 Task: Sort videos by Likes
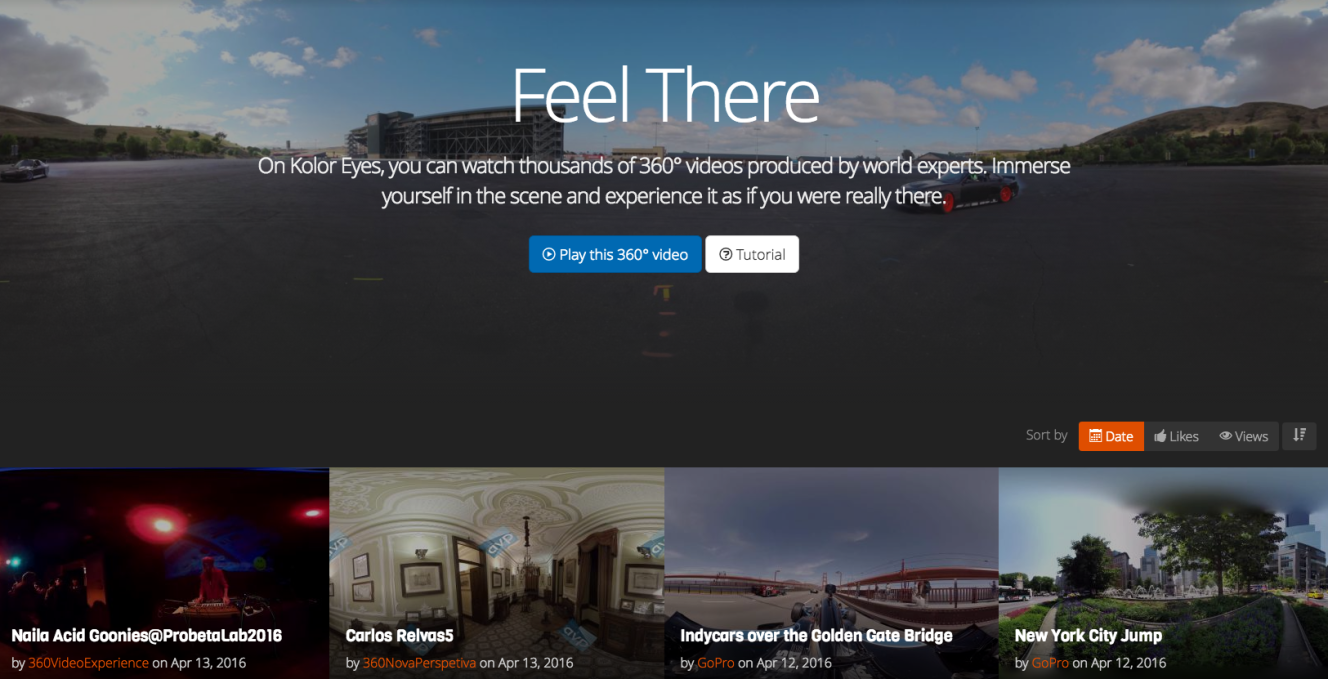[x=1176, y=436]
